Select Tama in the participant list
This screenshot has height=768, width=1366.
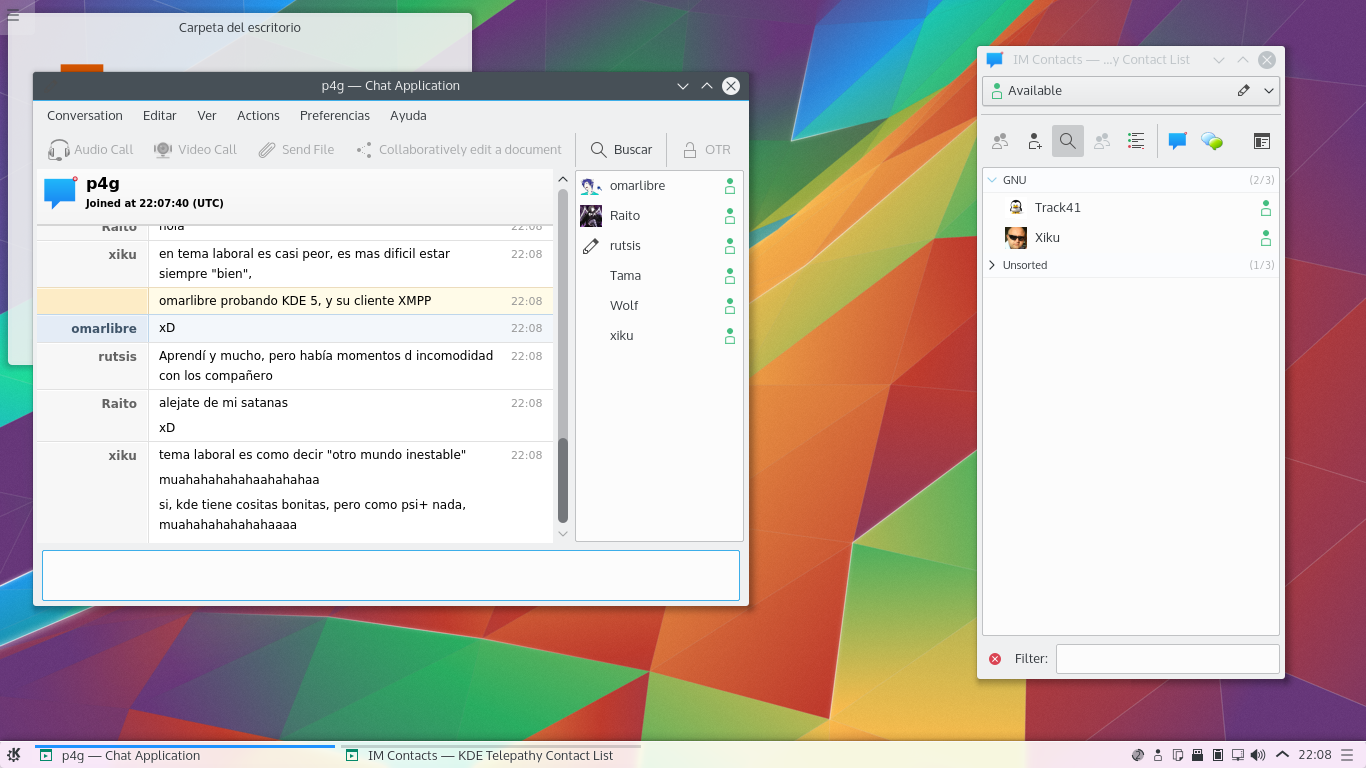659,276
